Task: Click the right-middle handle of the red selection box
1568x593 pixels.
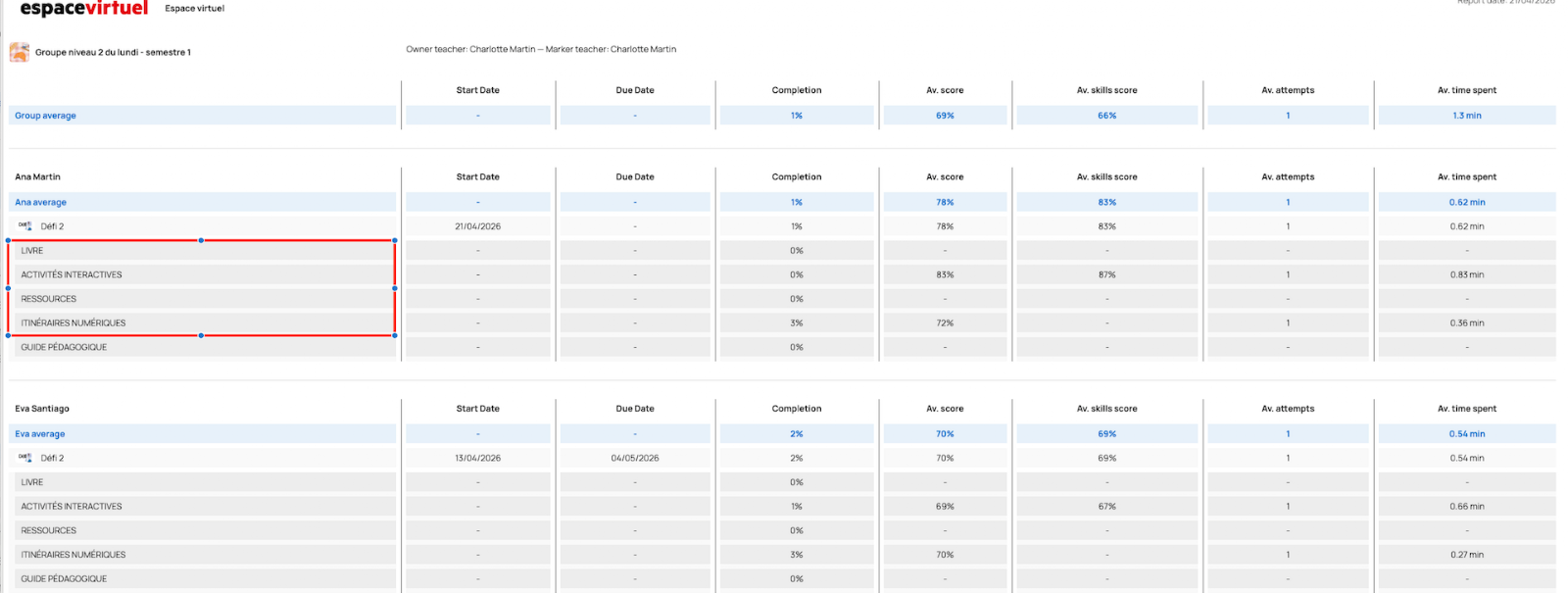Action: pos(395,288)
